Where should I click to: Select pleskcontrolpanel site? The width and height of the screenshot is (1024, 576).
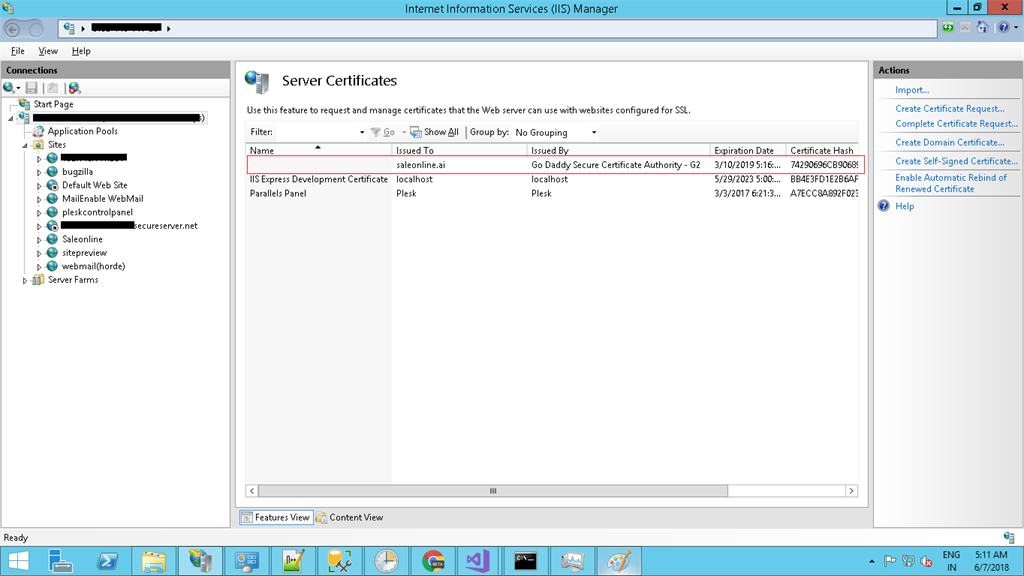click(x=97, y=212)
